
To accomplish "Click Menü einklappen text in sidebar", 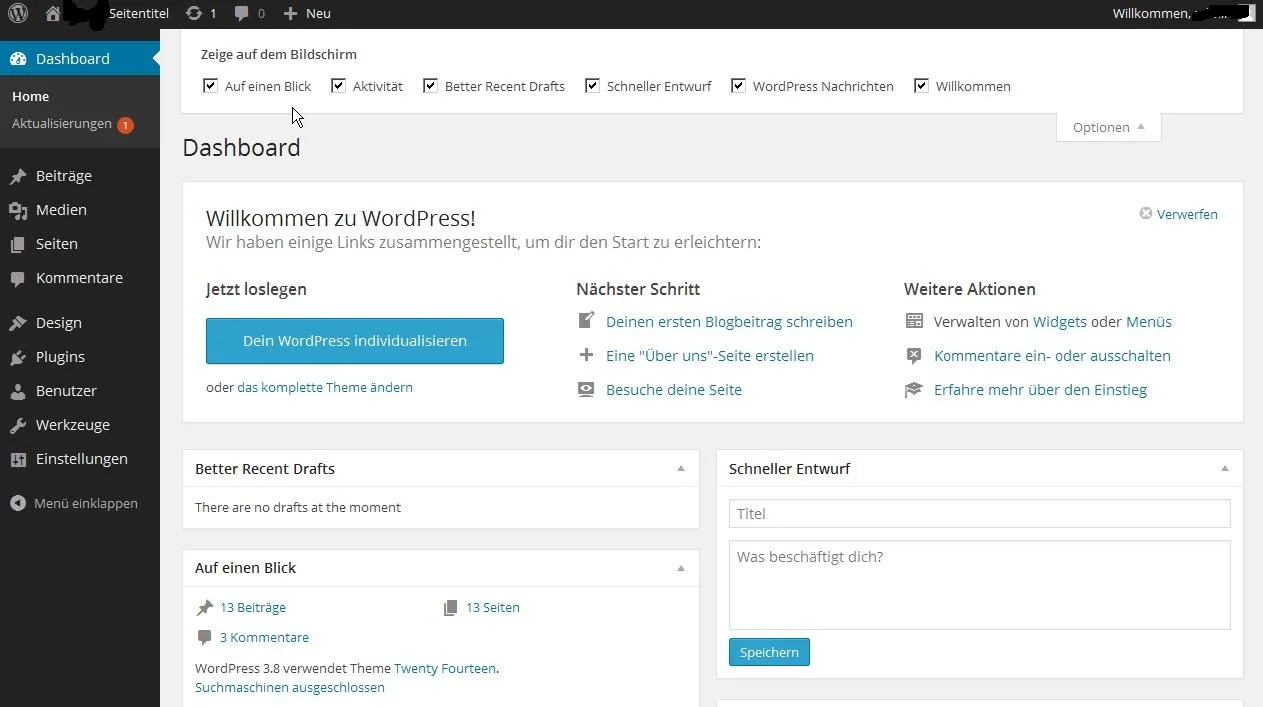I will (x=86, y=503).
